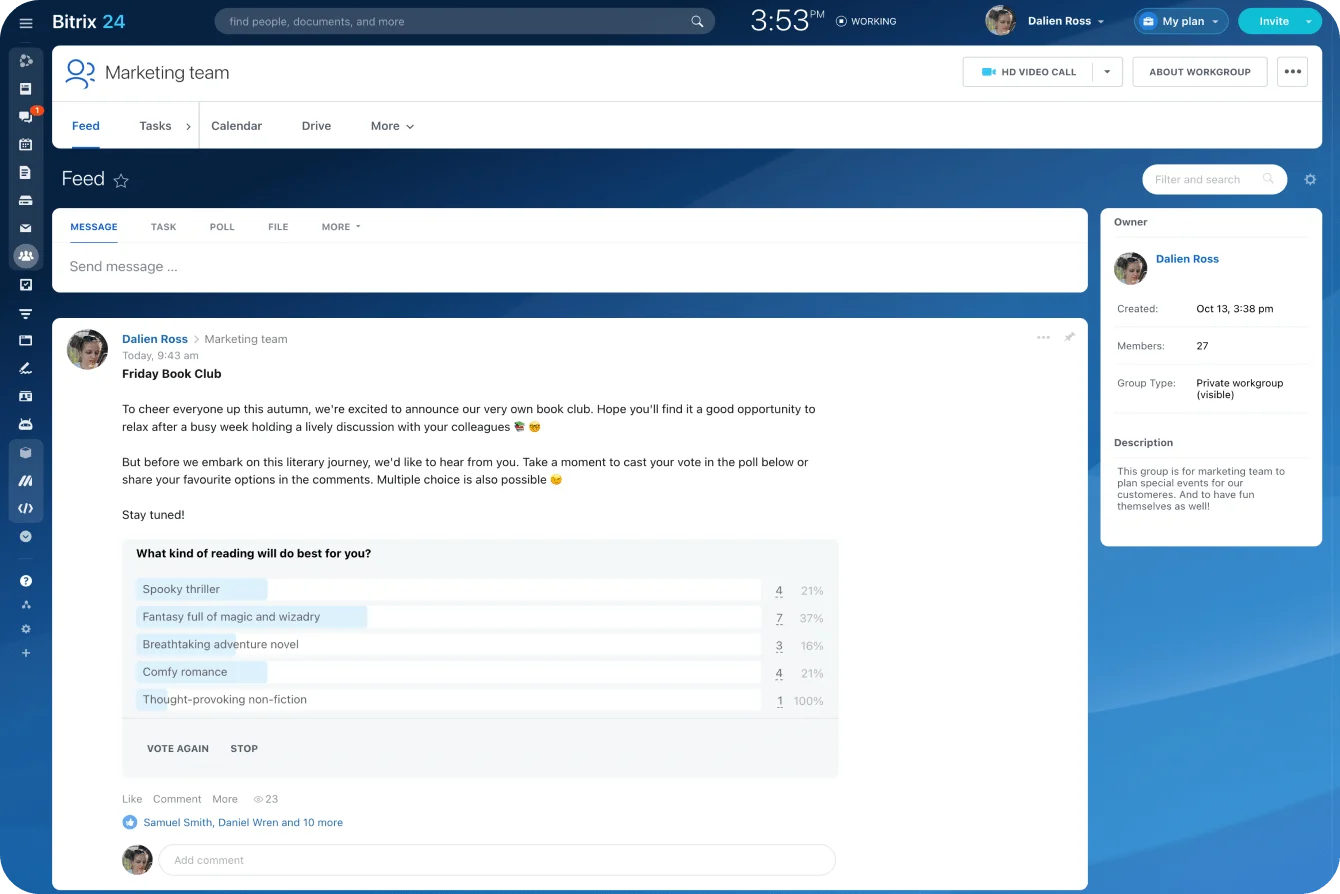Open the hamburger menu in the top-left corner
The image size is (1340, 894).
pos(26,22)
